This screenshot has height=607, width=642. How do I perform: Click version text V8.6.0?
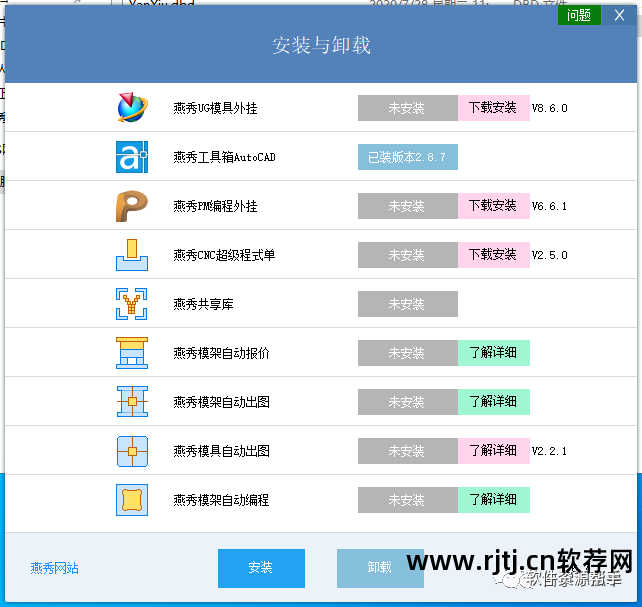click(549, 108)
